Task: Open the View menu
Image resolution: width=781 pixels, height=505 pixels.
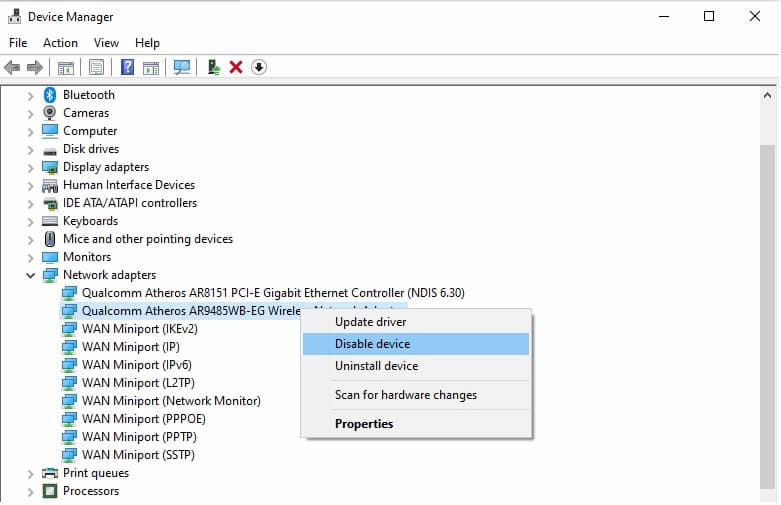Action: pyautogui.click(x=106, y=43)
